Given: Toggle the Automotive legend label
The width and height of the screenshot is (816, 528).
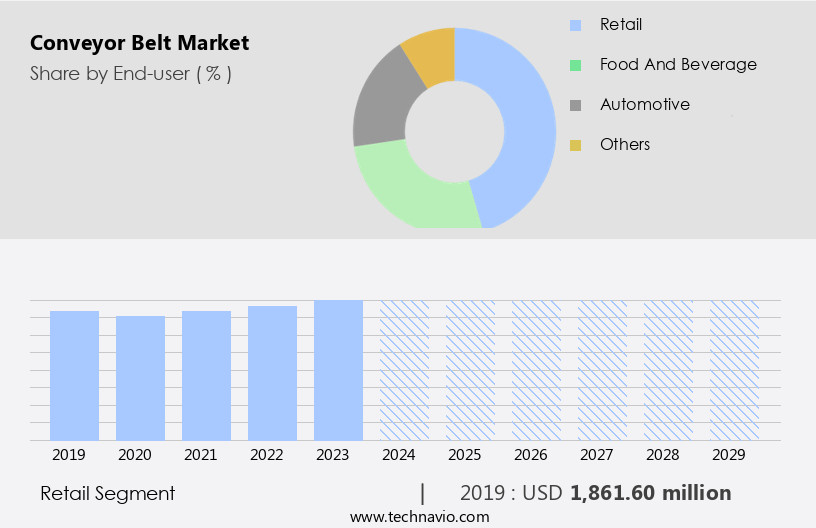Looking at the screenshot, I should click(644, 104).
